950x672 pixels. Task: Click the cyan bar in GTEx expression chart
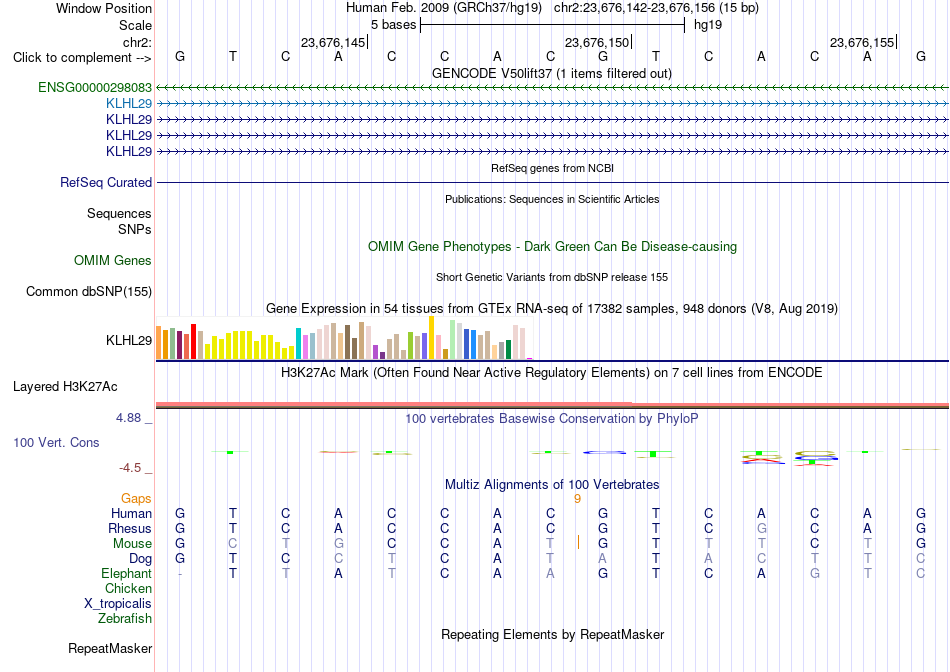click(x=298, y=344)
